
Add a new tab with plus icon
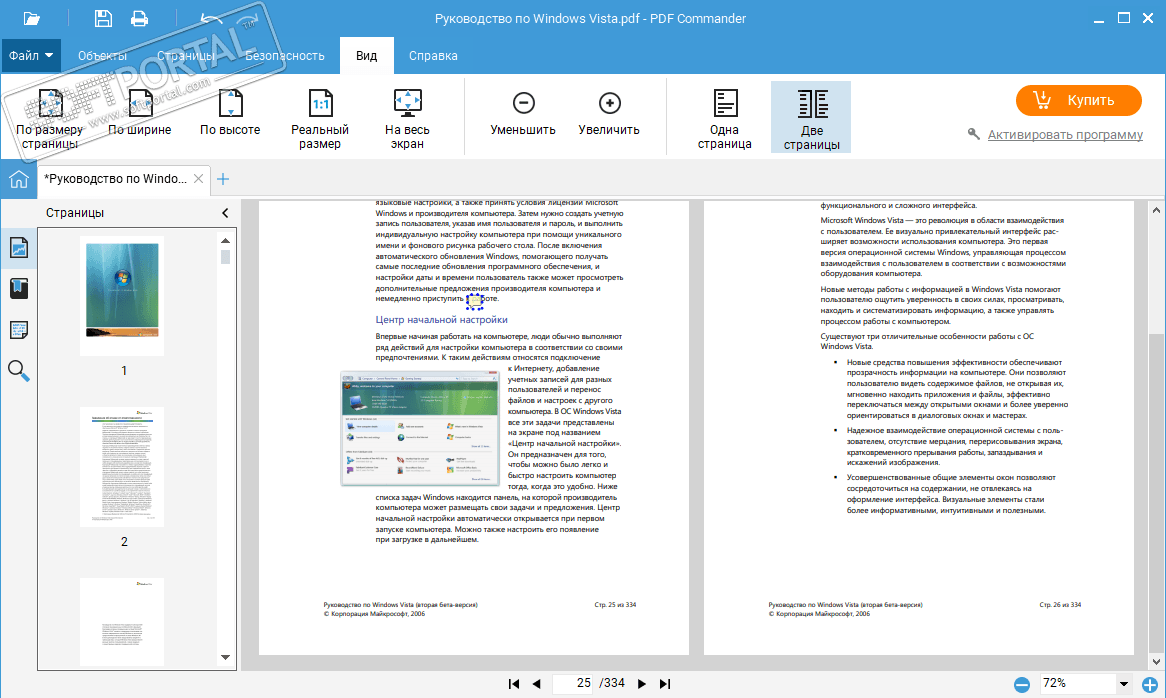click(x=223, y=179)
